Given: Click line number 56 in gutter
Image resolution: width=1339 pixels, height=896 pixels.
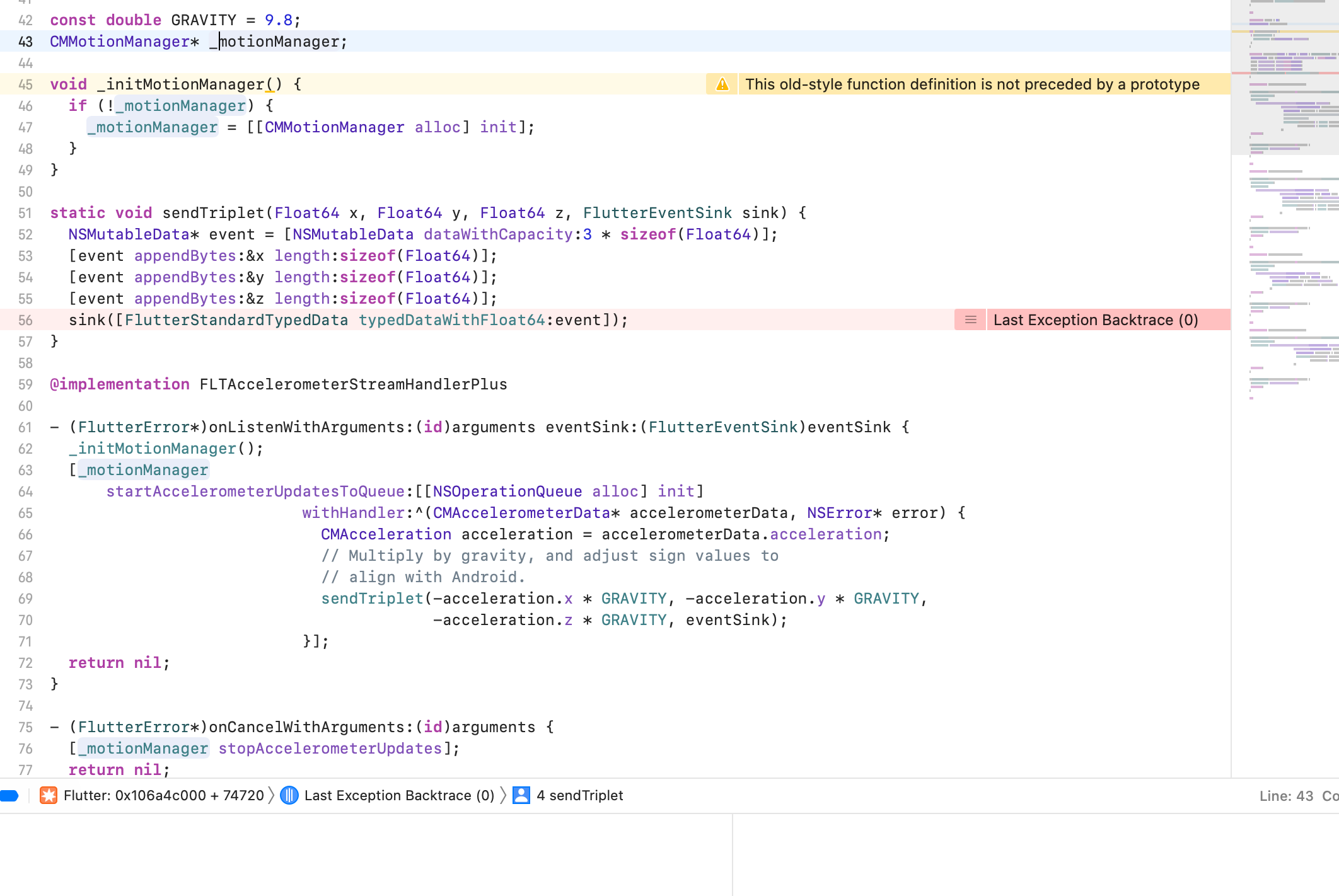Looking at the screenshot, I should [25, 320].
